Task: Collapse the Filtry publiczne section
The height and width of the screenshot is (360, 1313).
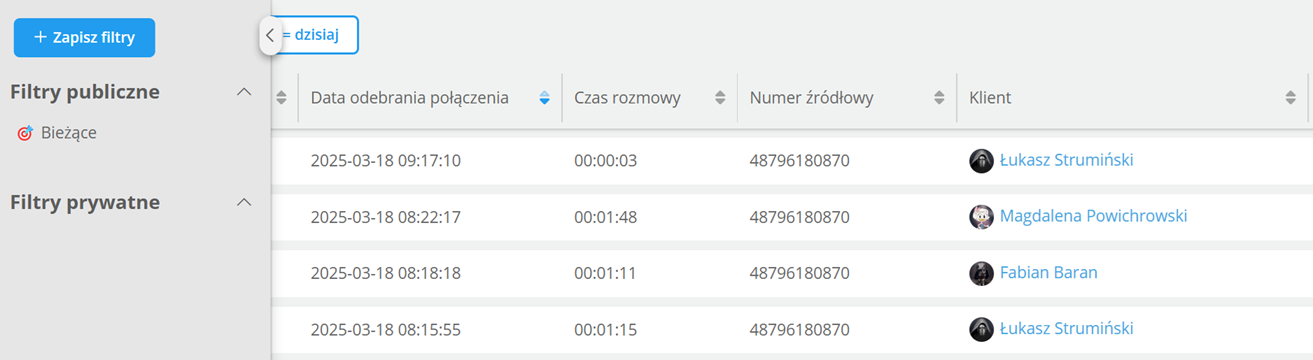Action: pyautogui.click(x=243, y=92)
